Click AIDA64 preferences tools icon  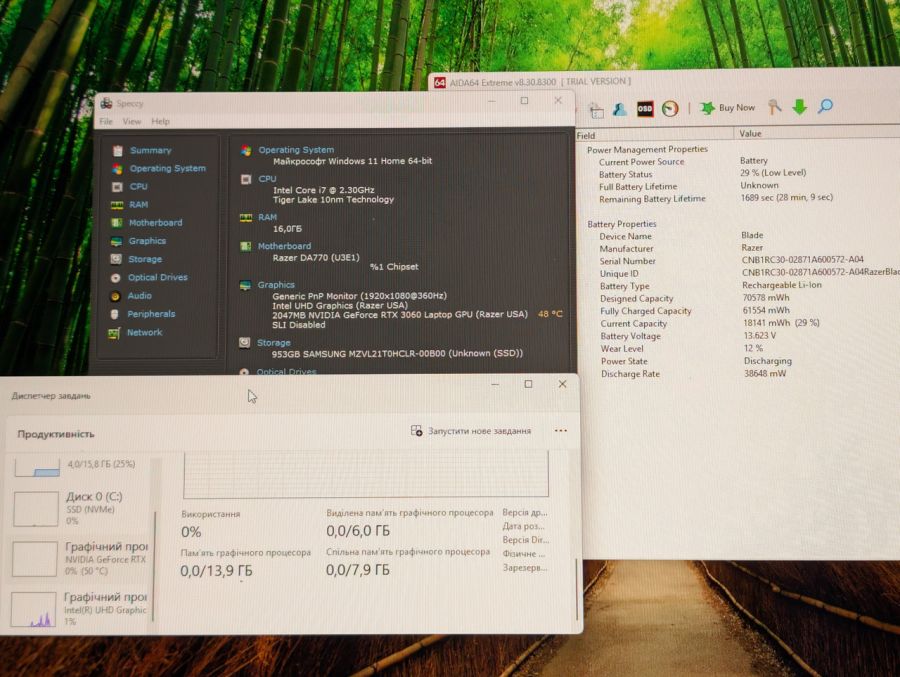pyautogui.click(x=774, y=107)
